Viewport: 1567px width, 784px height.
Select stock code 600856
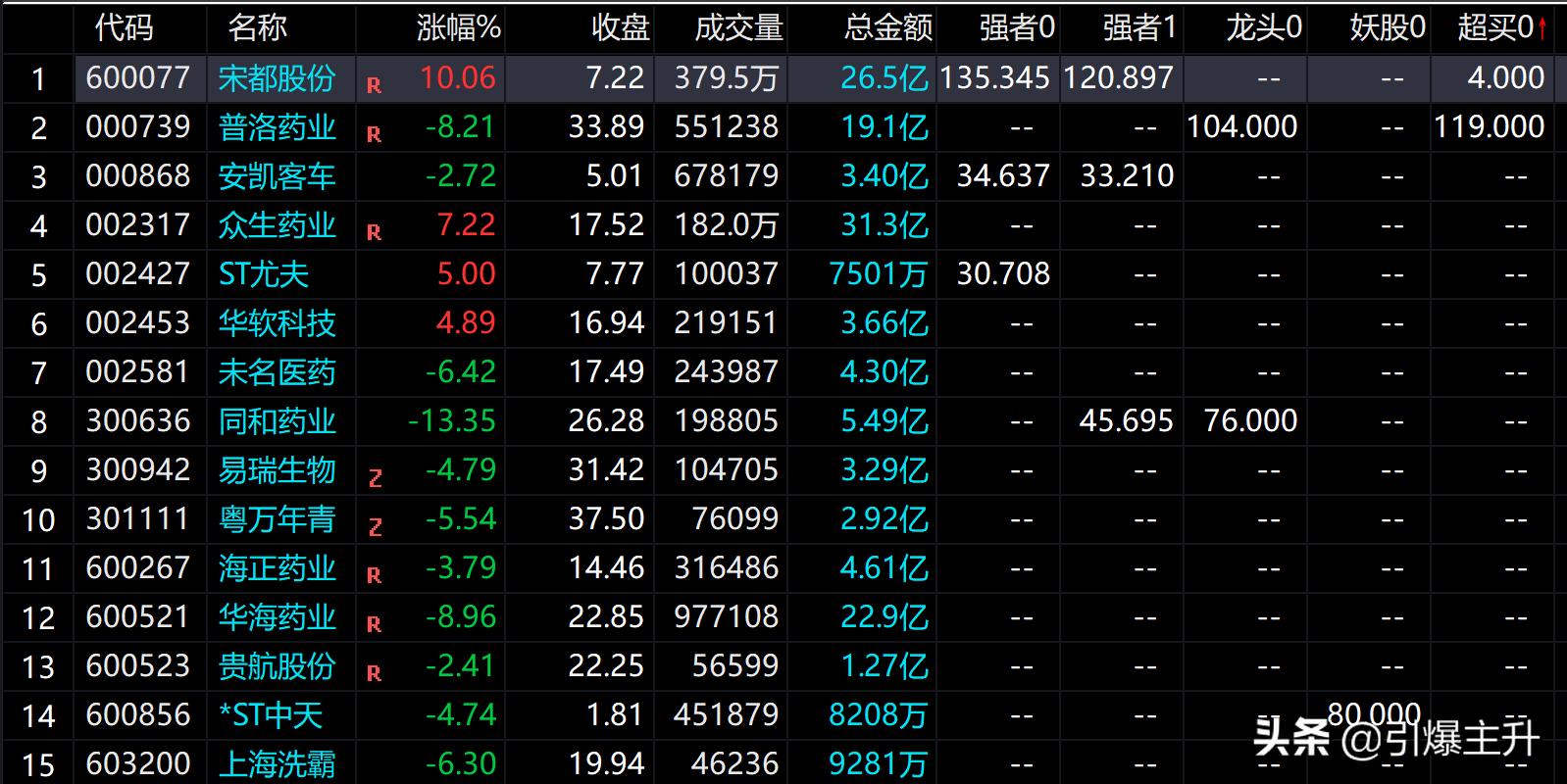pyautogui.click(x=138, y=714)
